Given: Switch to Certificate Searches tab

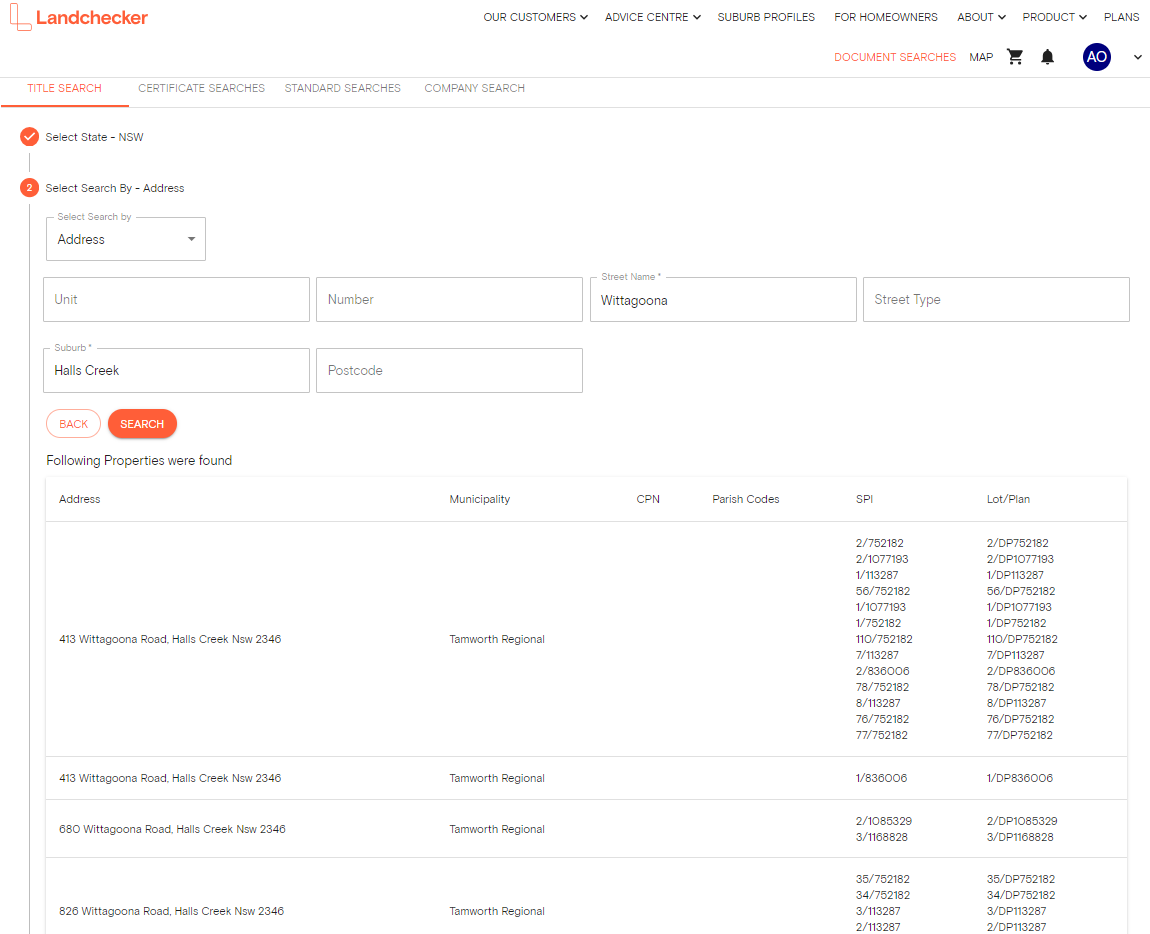Looking at the screenshot, I should 201,88.
